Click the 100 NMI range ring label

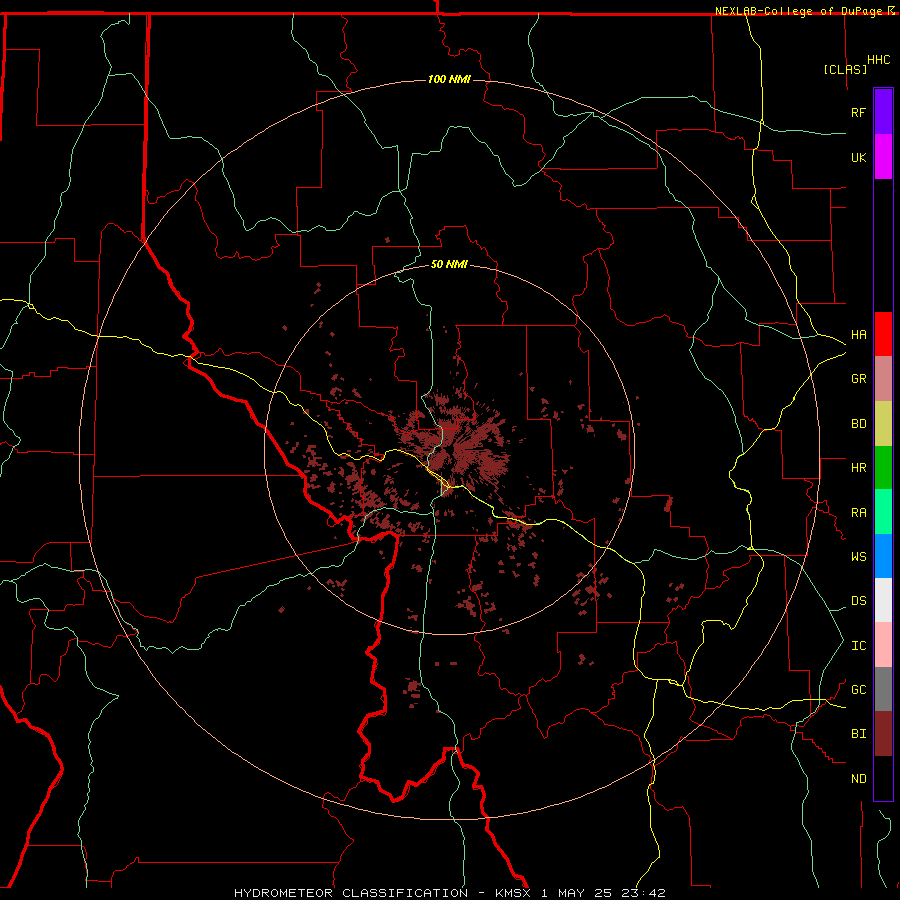click(x=449, y=79)
